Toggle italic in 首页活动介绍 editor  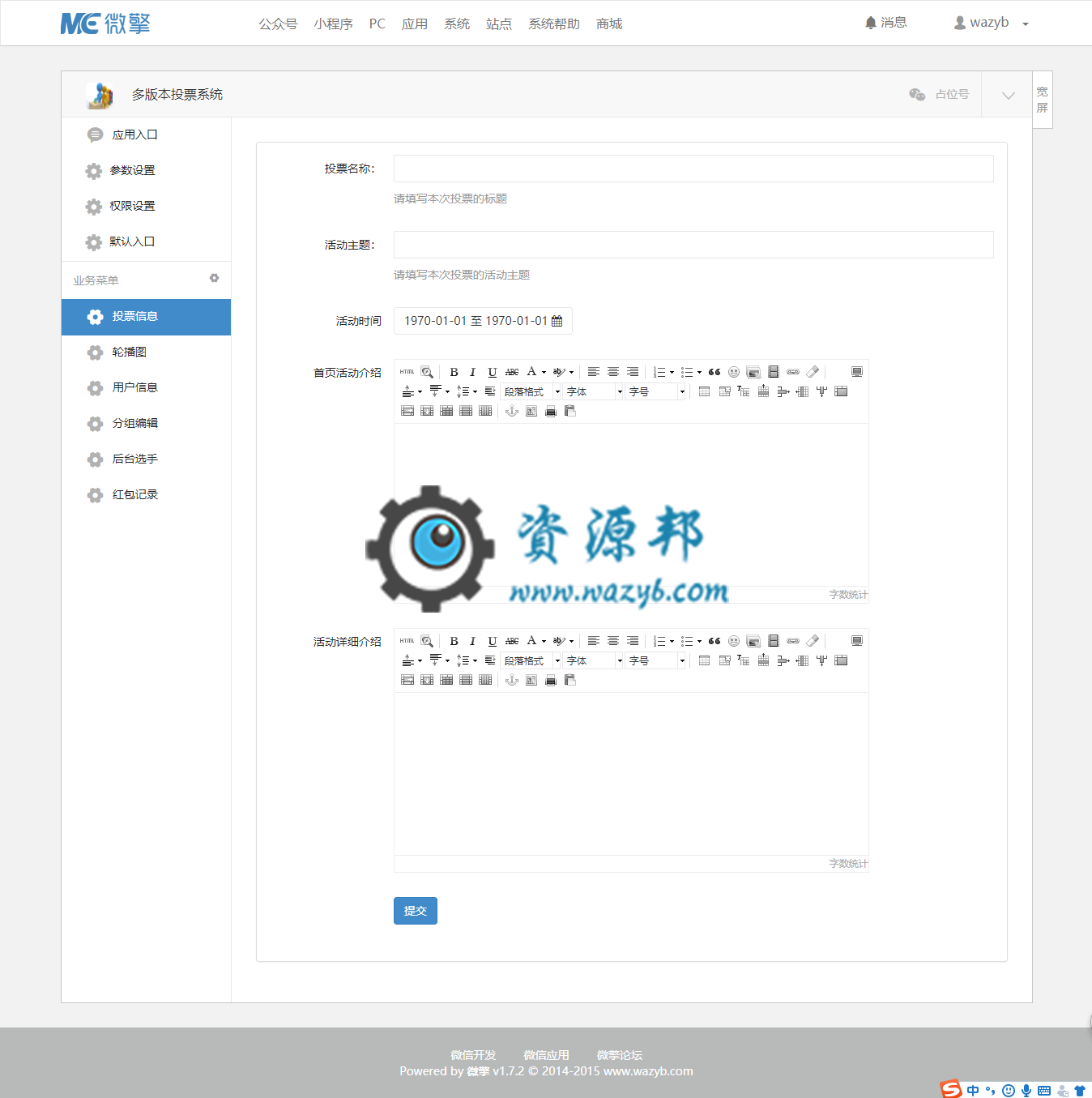pyautogui.click(x=473, y=372)
